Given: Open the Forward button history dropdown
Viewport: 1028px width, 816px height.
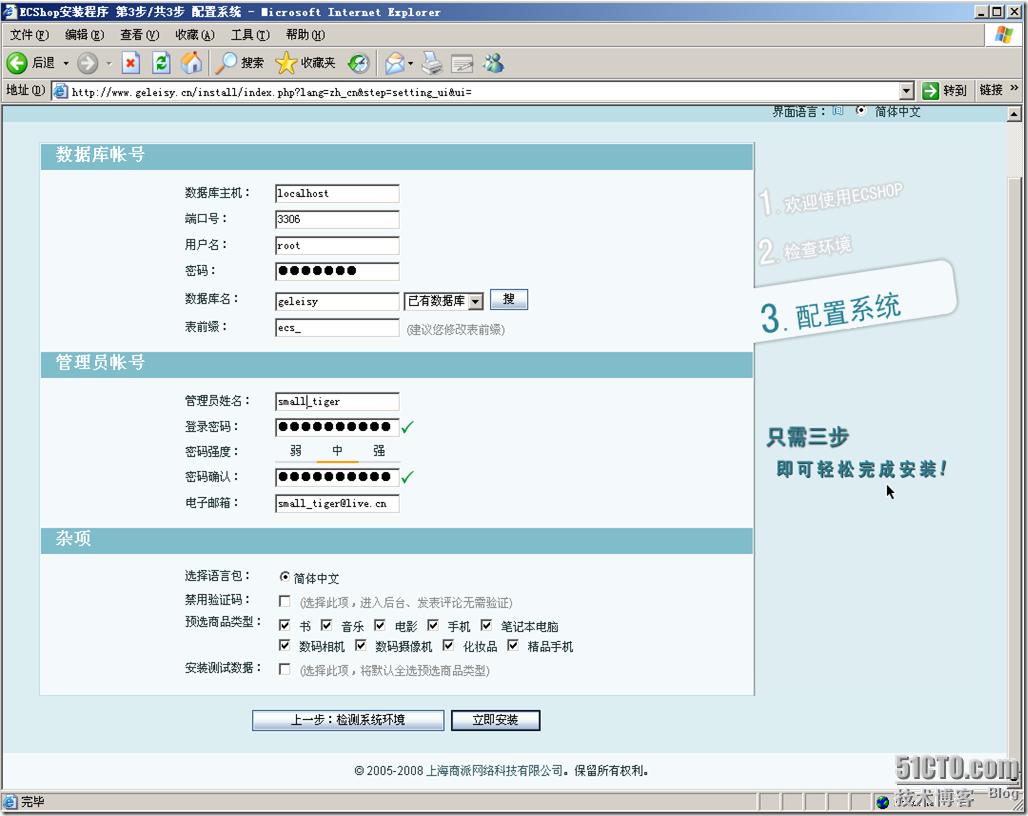Looking at the screenshot, I should [x=109, y=64].
